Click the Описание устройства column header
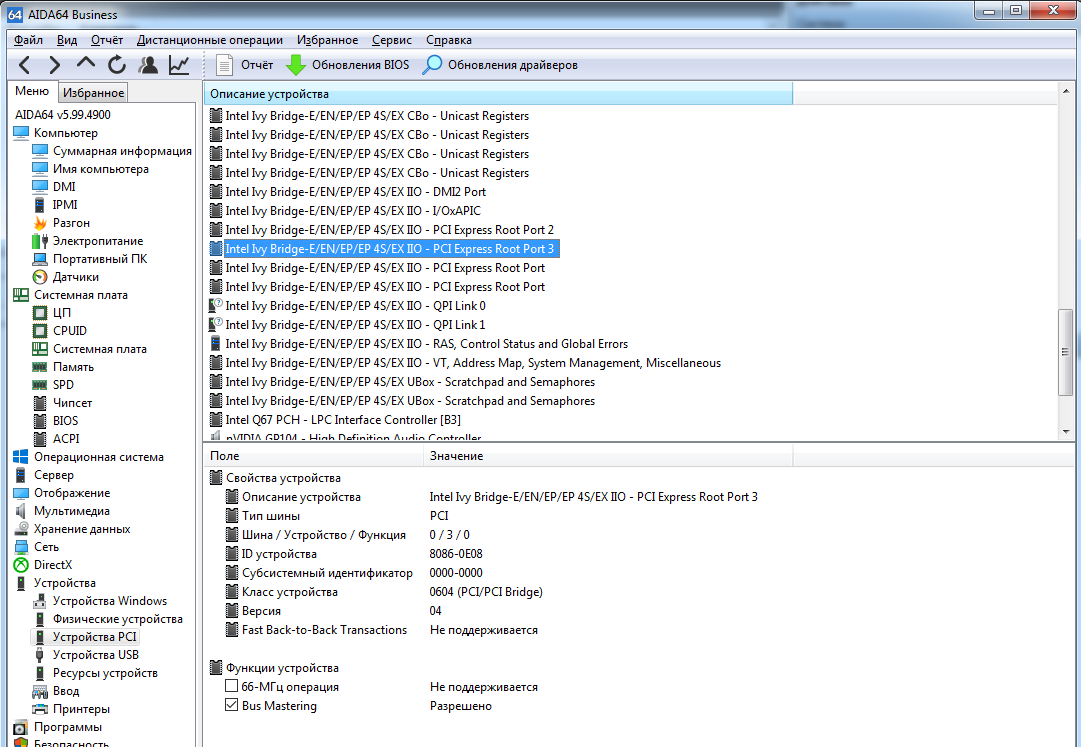This screenshot has width=1081, height=747. [498, 94]
